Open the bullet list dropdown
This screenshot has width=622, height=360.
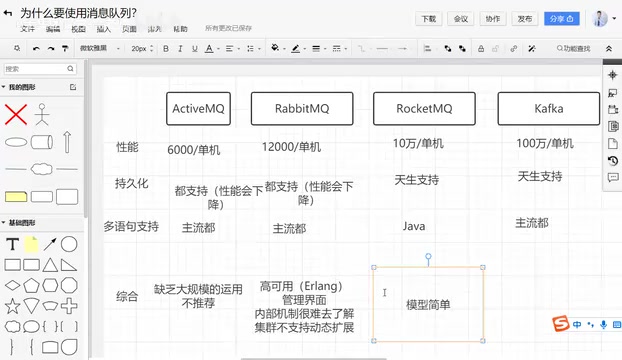(x=253, y=48)
